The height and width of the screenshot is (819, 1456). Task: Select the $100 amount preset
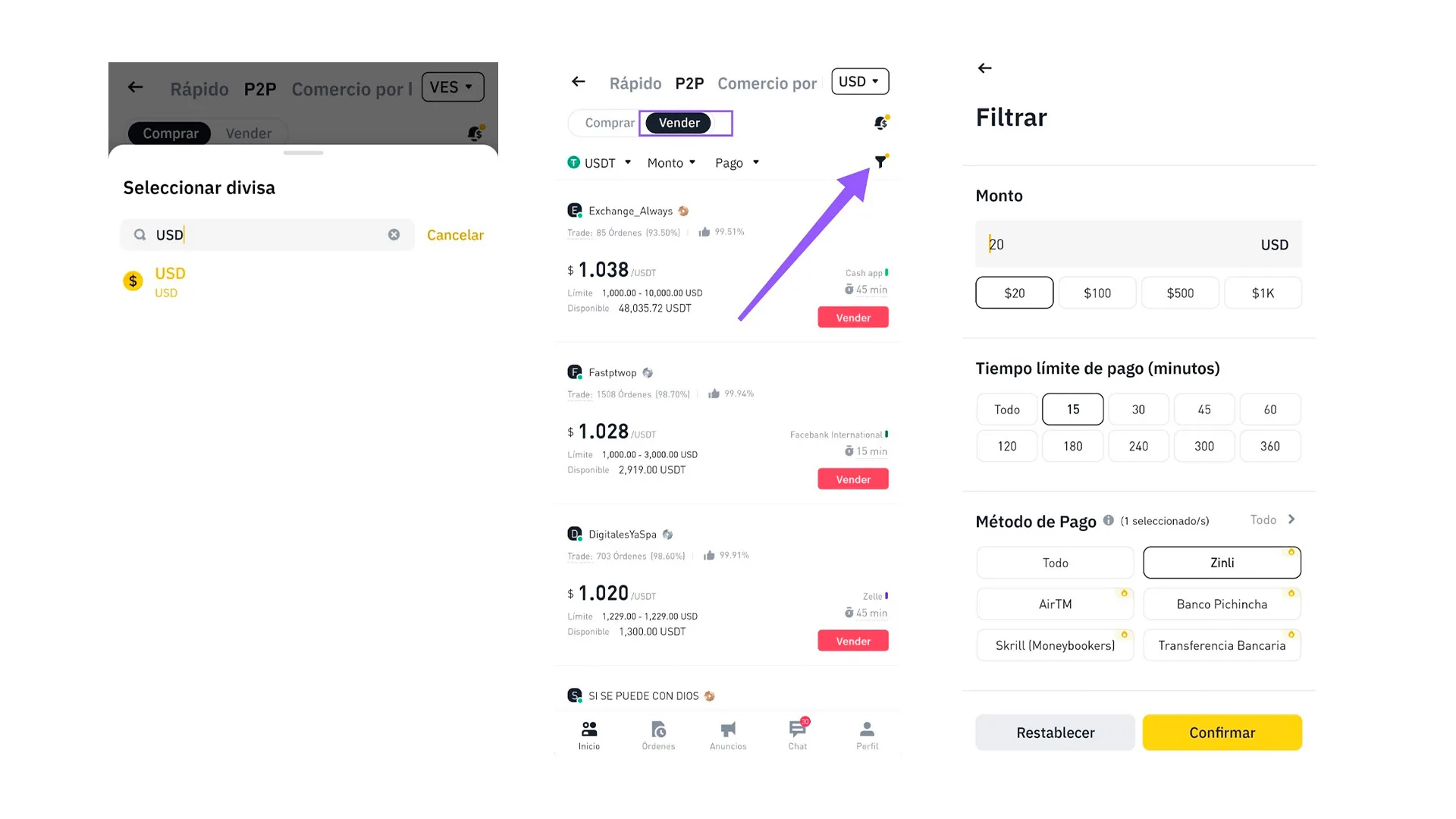(x=1097, y=293)
